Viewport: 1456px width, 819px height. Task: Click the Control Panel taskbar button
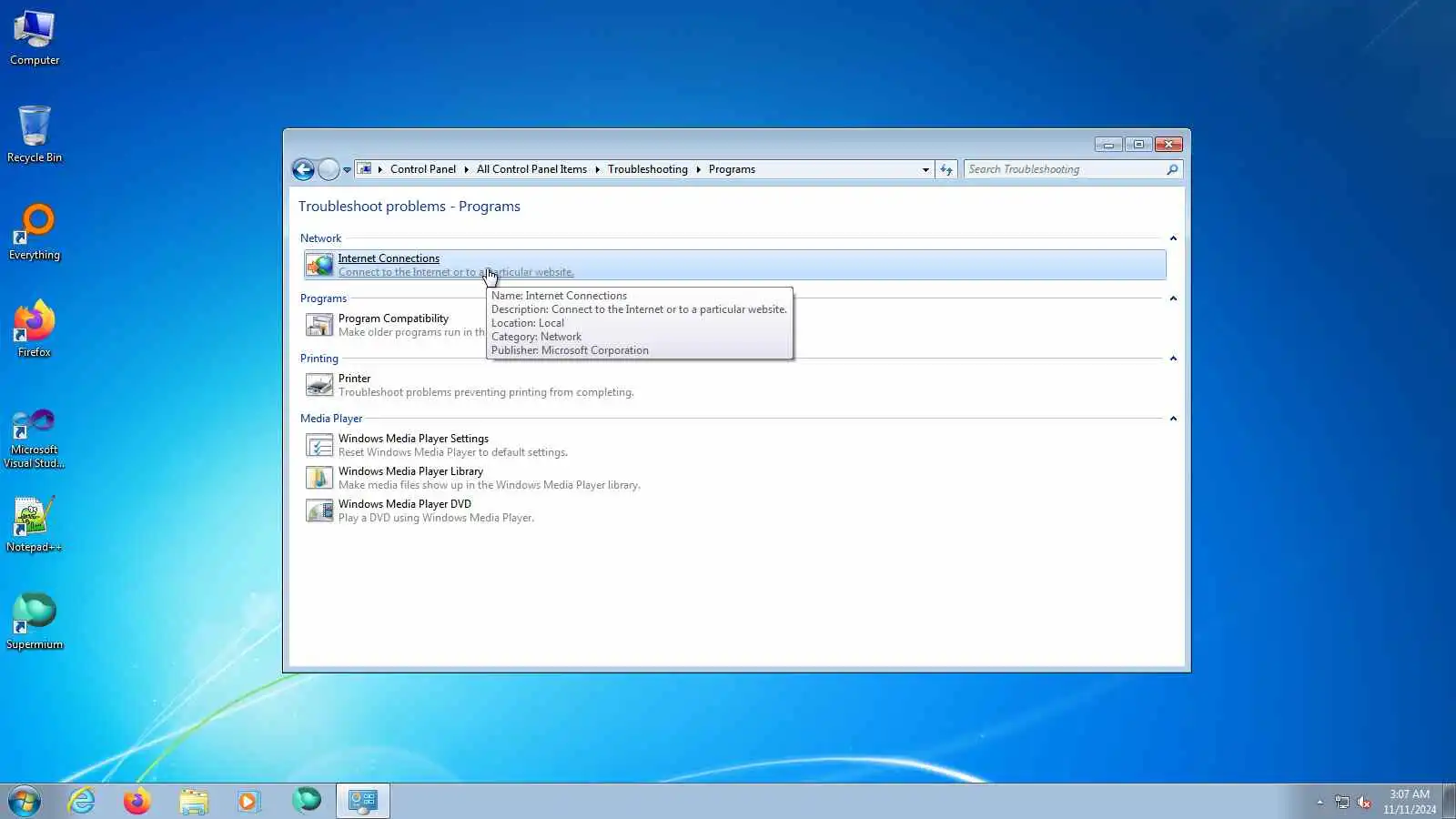click(x=363, y=801)
